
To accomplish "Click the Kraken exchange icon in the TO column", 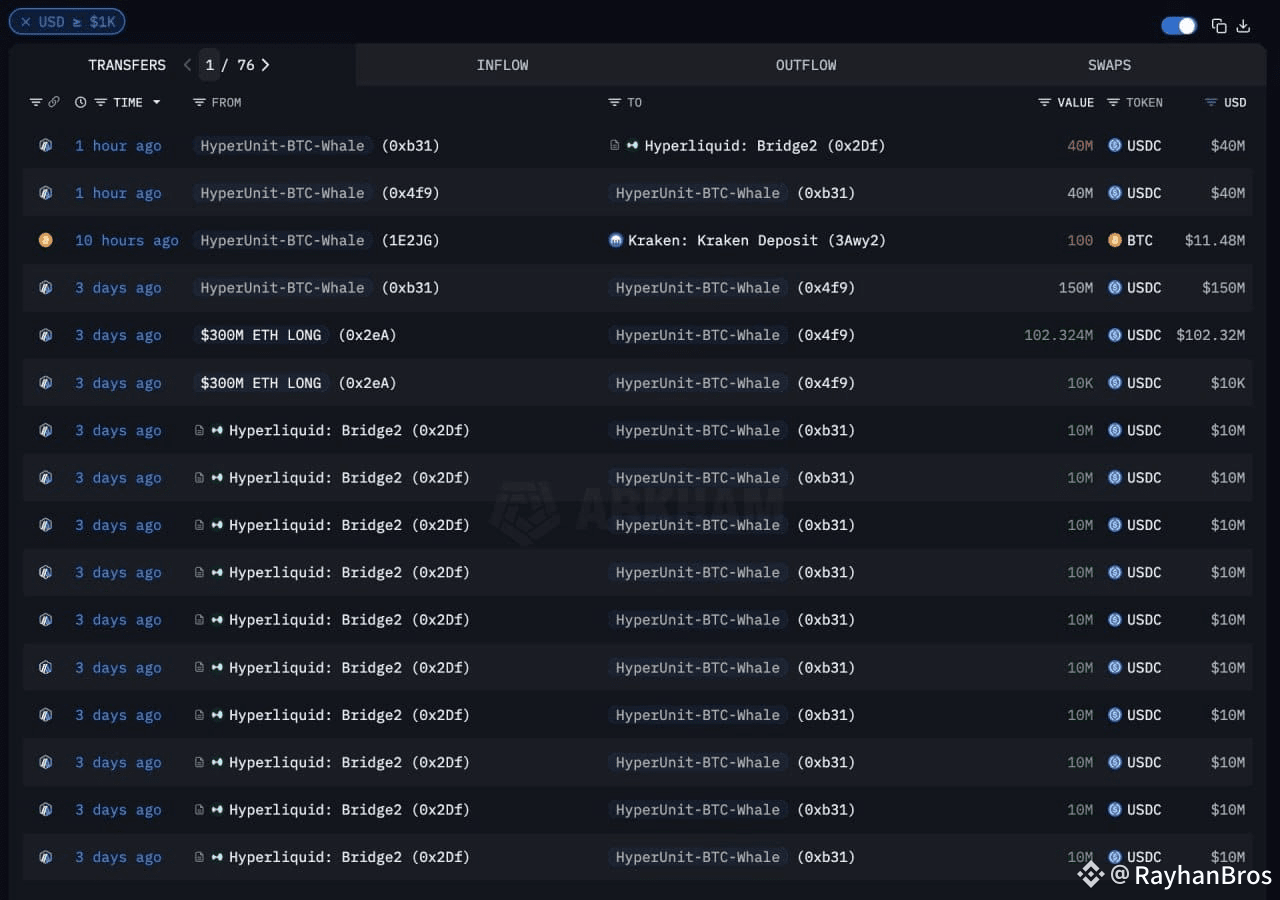I will pyautogui.click(x=615, y=240).
